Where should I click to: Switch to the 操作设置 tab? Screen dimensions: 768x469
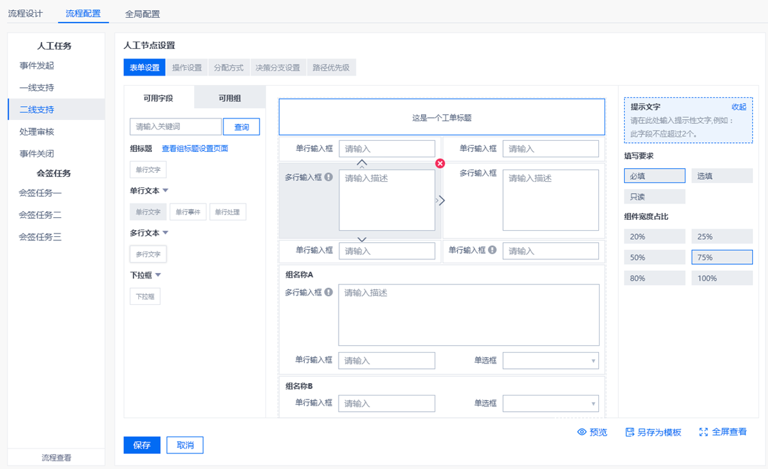coord(187,68)
